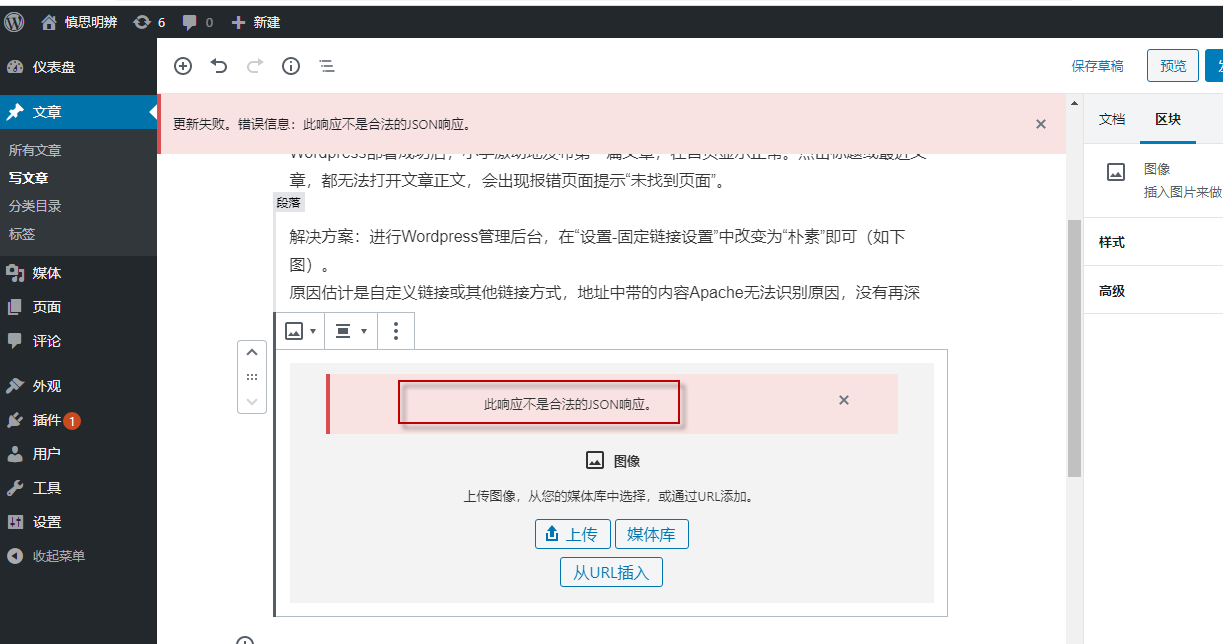Undo the last edit
Viewport: 1223px width, 644px height.
(219, 66)
